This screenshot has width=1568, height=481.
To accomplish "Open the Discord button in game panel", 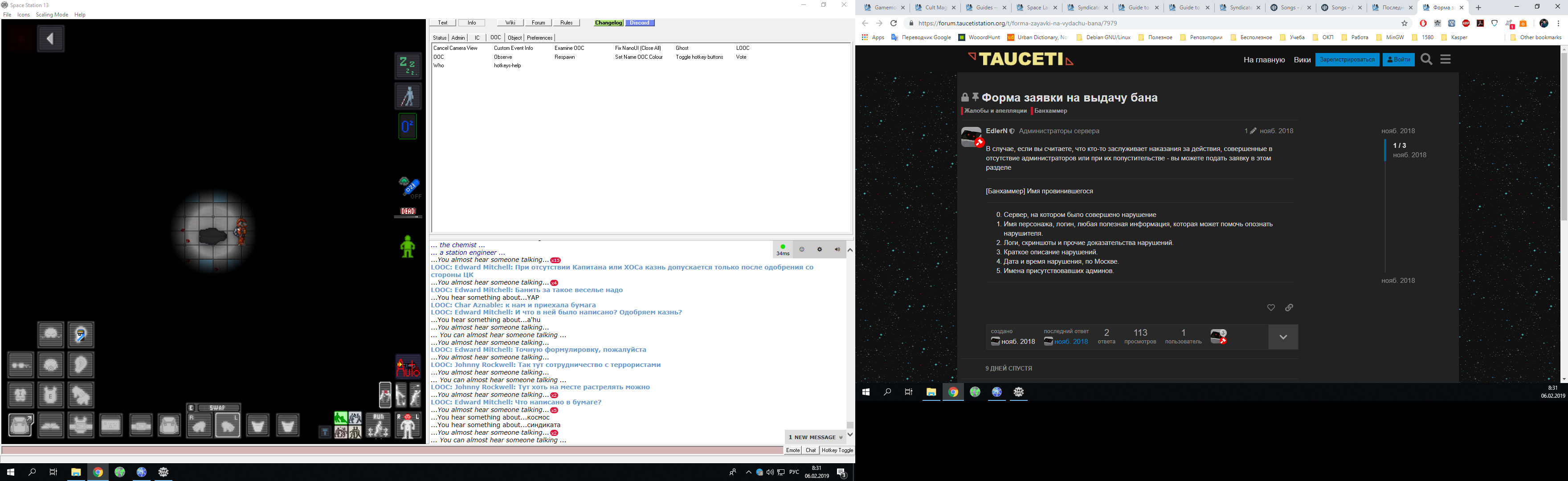I will coord(640,23).
